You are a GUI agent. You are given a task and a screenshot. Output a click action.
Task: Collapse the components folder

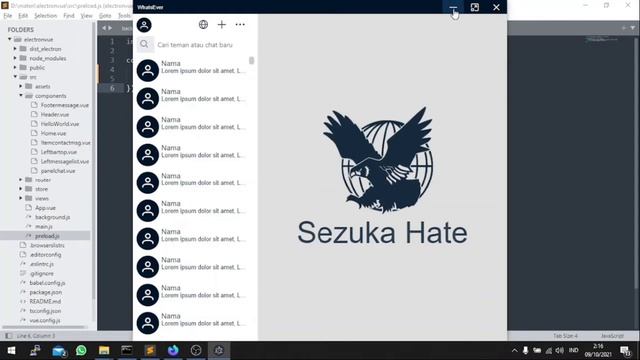click(x=21, y=96)
